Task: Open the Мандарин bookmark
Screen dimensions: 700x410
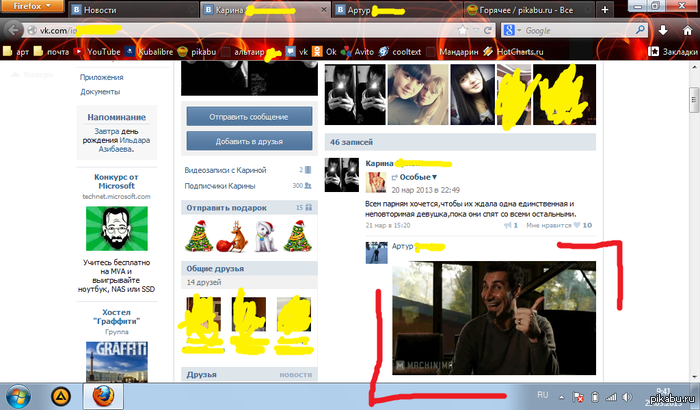Action: [452, 52]
